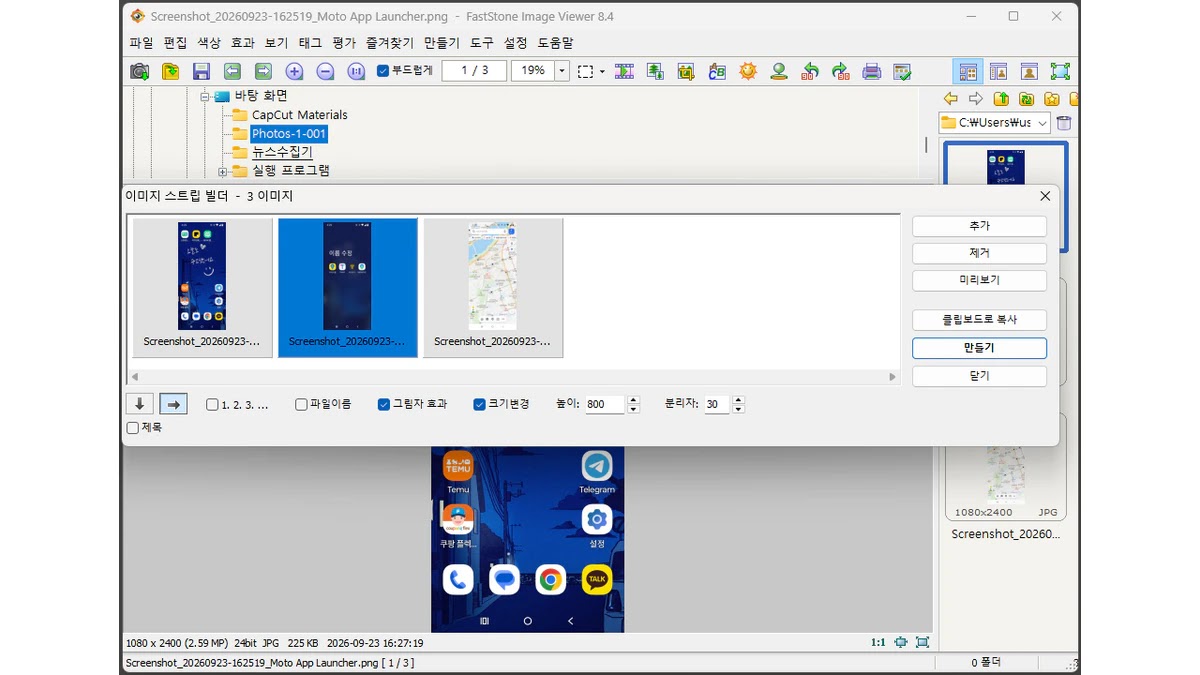Select the map screenshot thumbnail in strip
Viewport: 1200px width, 675px height.
(x=493, y=287)
